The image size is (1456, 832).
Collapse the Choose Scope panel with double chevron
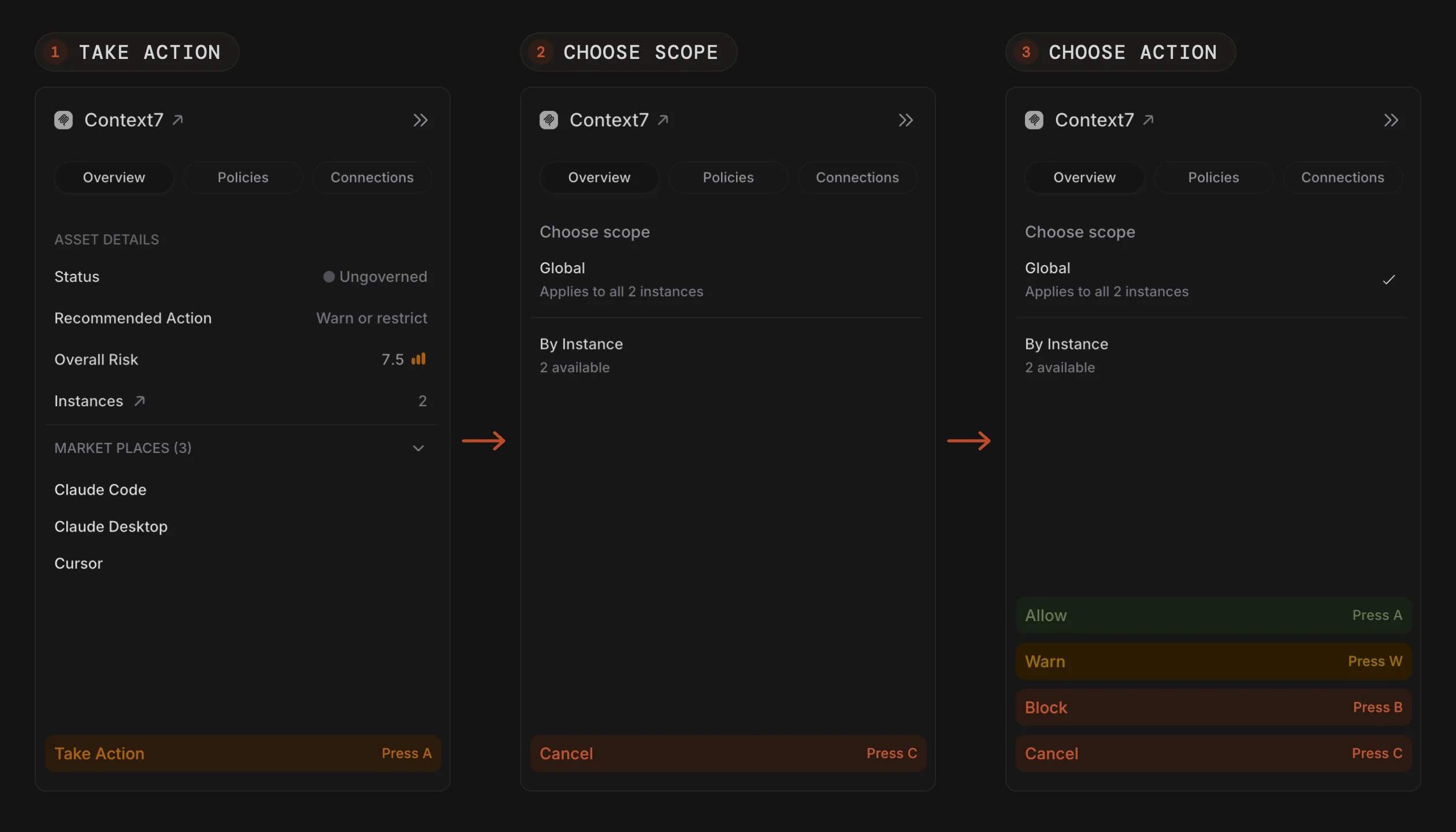(905, 120)
